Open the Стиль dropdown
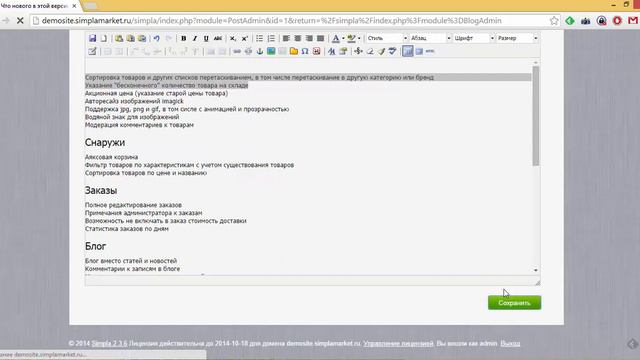 tap(387, 38)
